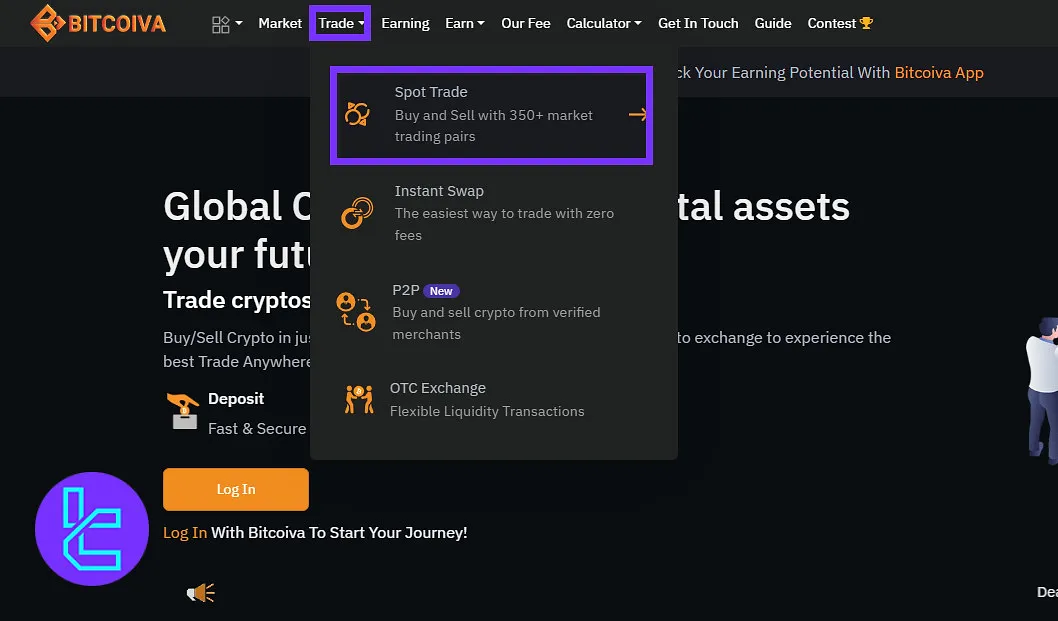1058x621 pixels.
Task: Click the P2P merchants icon
Action: pyautogui.click(x=356, y=311)
